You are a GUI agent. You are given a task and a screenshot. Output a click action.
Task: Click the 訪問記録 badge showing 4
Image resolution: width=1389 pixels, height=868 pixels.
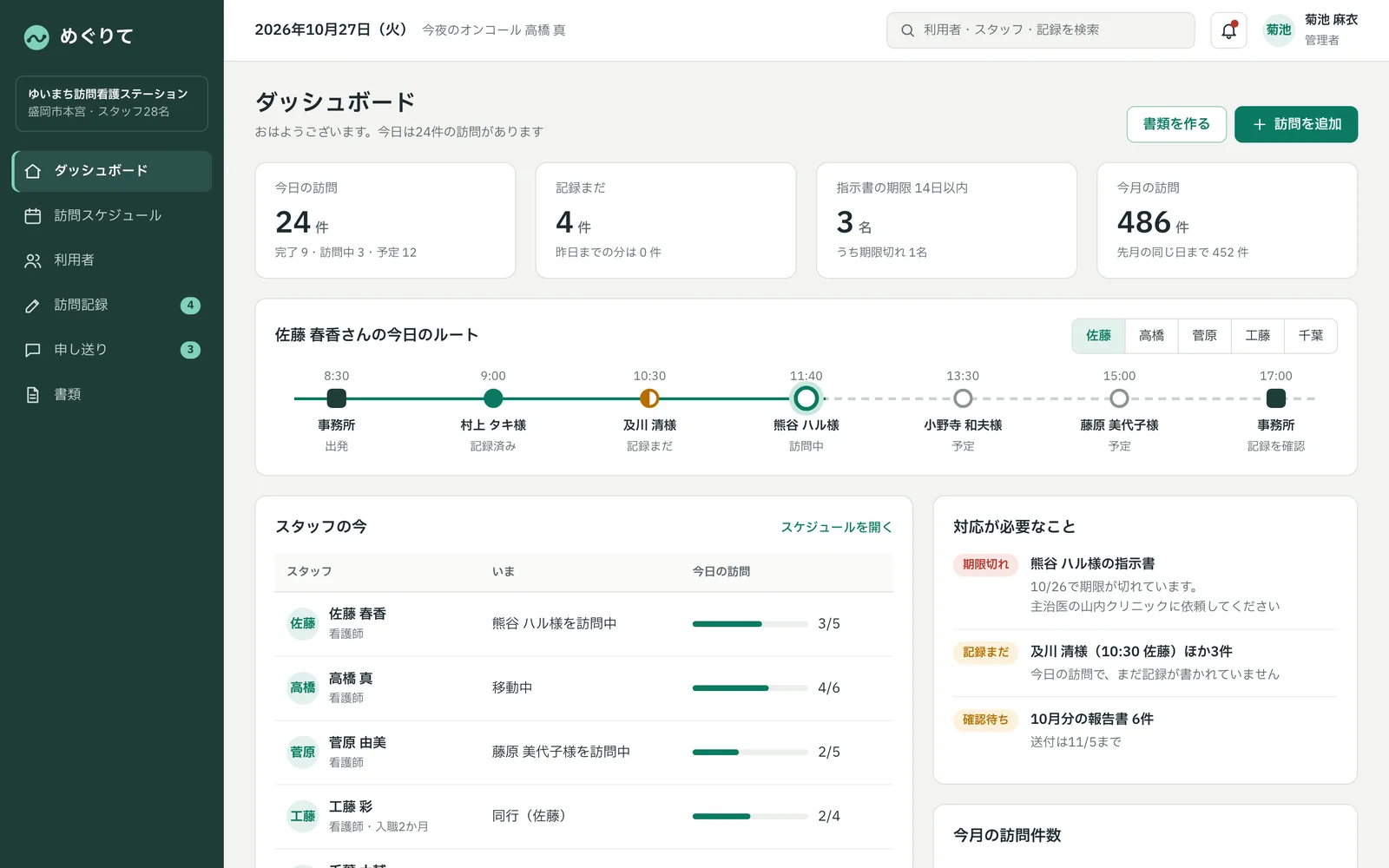pyautogui.click(x=190, y=306)
